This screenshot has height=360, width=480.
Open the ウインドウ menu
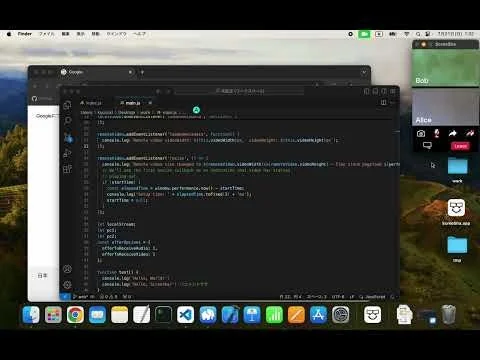tap(116, 34)
